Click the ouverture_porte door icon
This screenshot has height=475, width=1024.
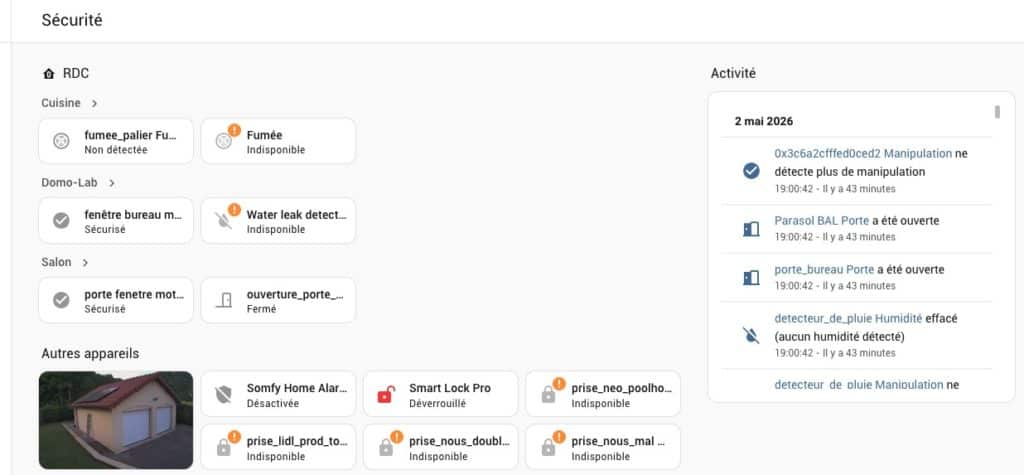[224, 301]
